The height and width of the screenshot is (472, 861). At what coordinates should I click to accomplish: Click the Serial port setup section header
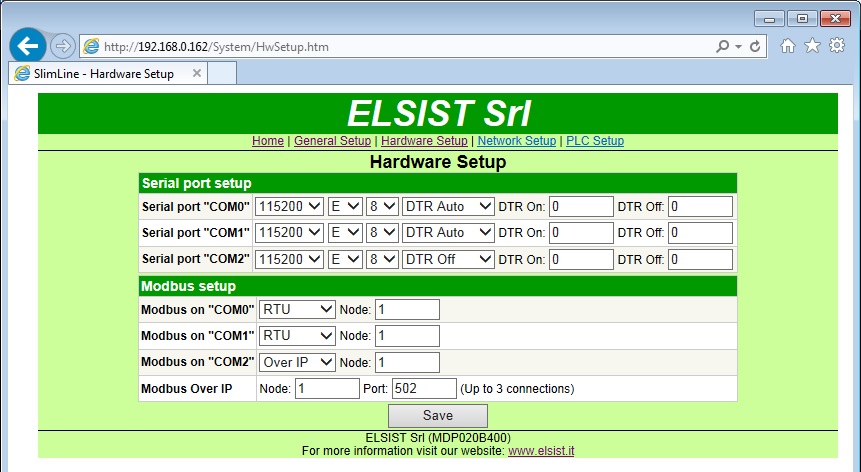(x=438, y=183)
